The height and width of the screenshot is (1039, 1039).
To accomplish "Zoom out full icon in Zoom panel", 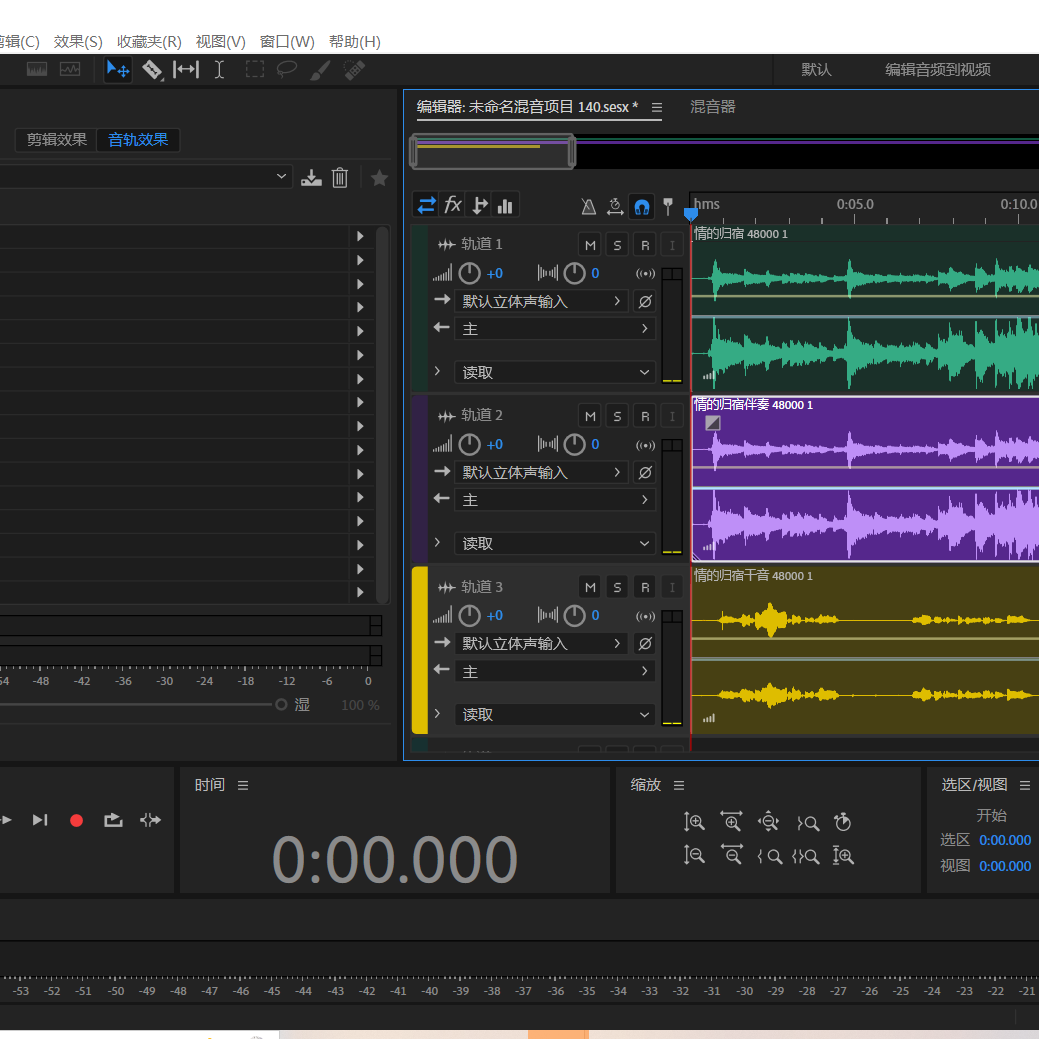I will click(x=769, y=822).
